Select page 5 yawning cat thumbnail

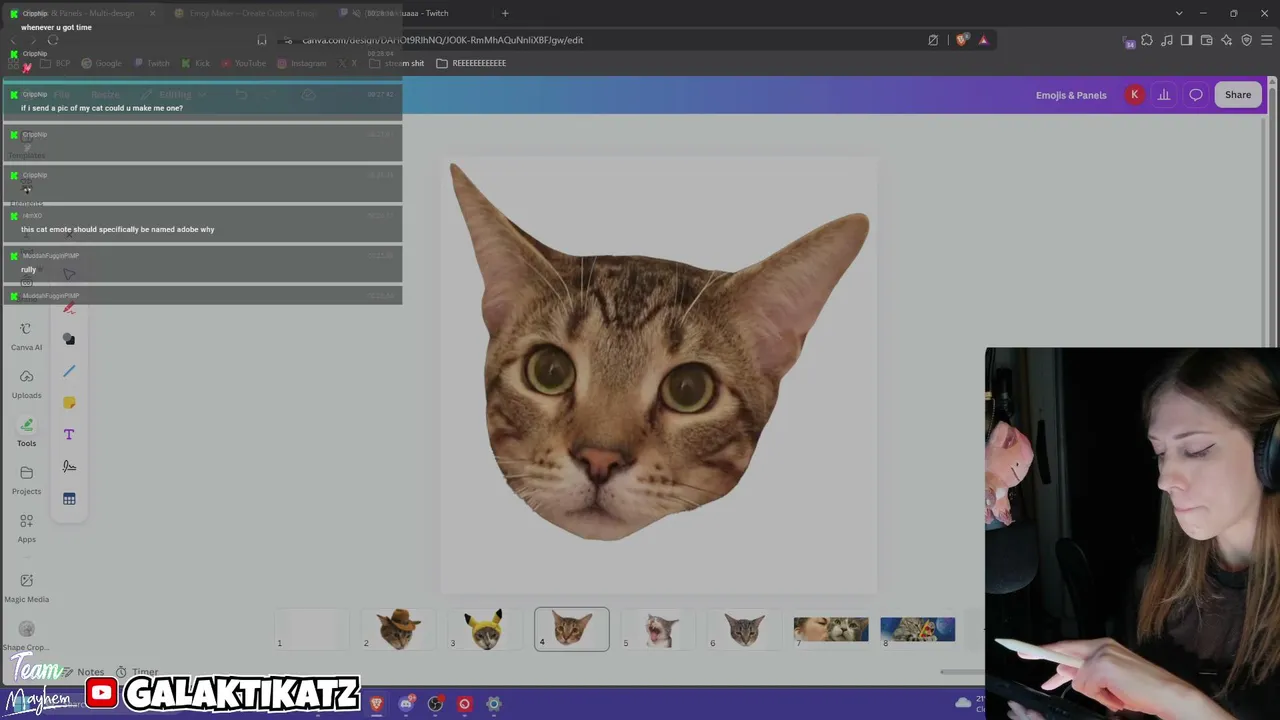[x=658, y=629]
